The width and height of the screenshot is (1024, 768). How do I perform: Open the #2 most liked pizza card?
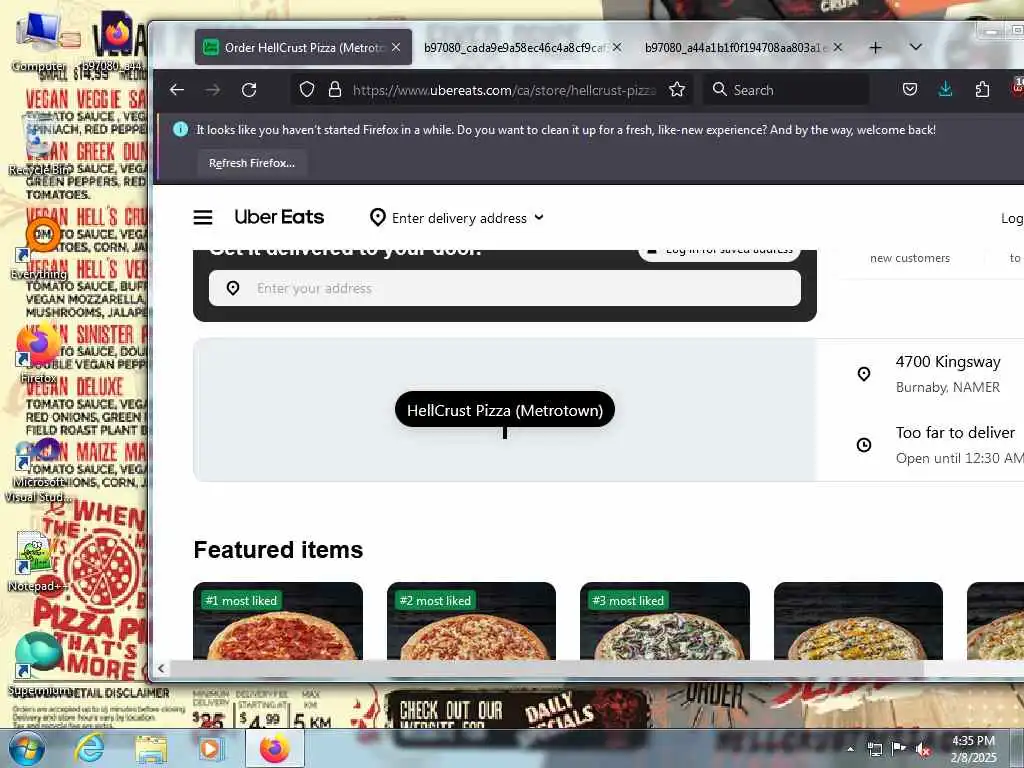point(471,621)
